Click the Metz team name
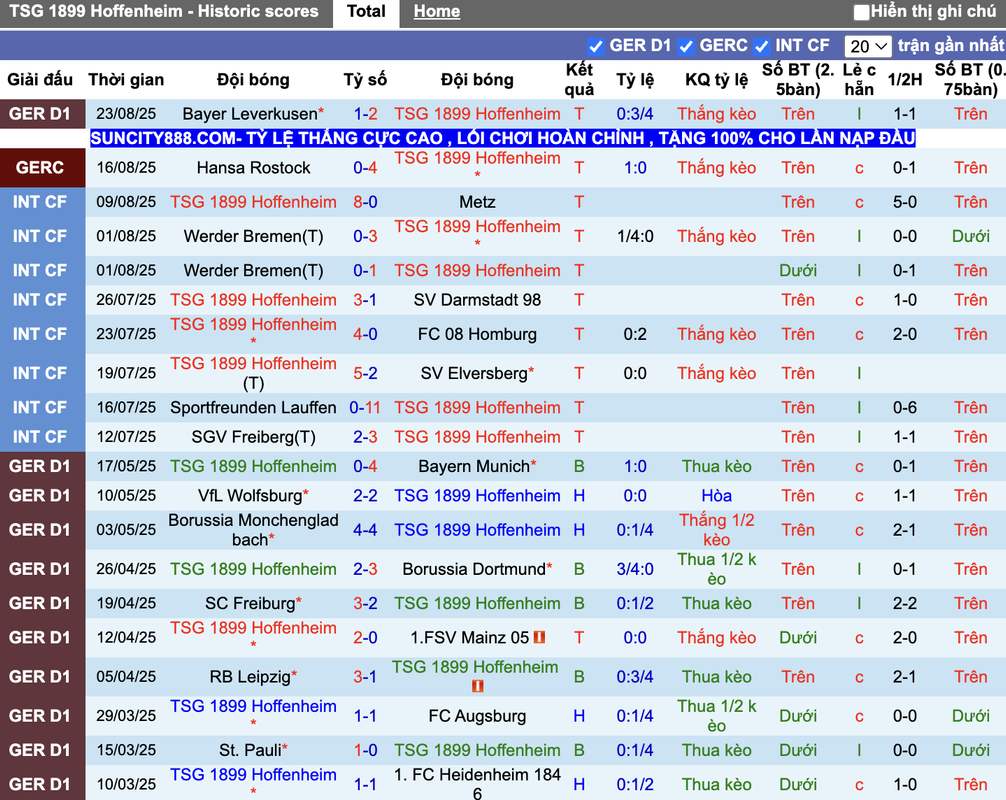Image resolution: width=1006 pixels, height=800 pixels. tap(477, 202)
